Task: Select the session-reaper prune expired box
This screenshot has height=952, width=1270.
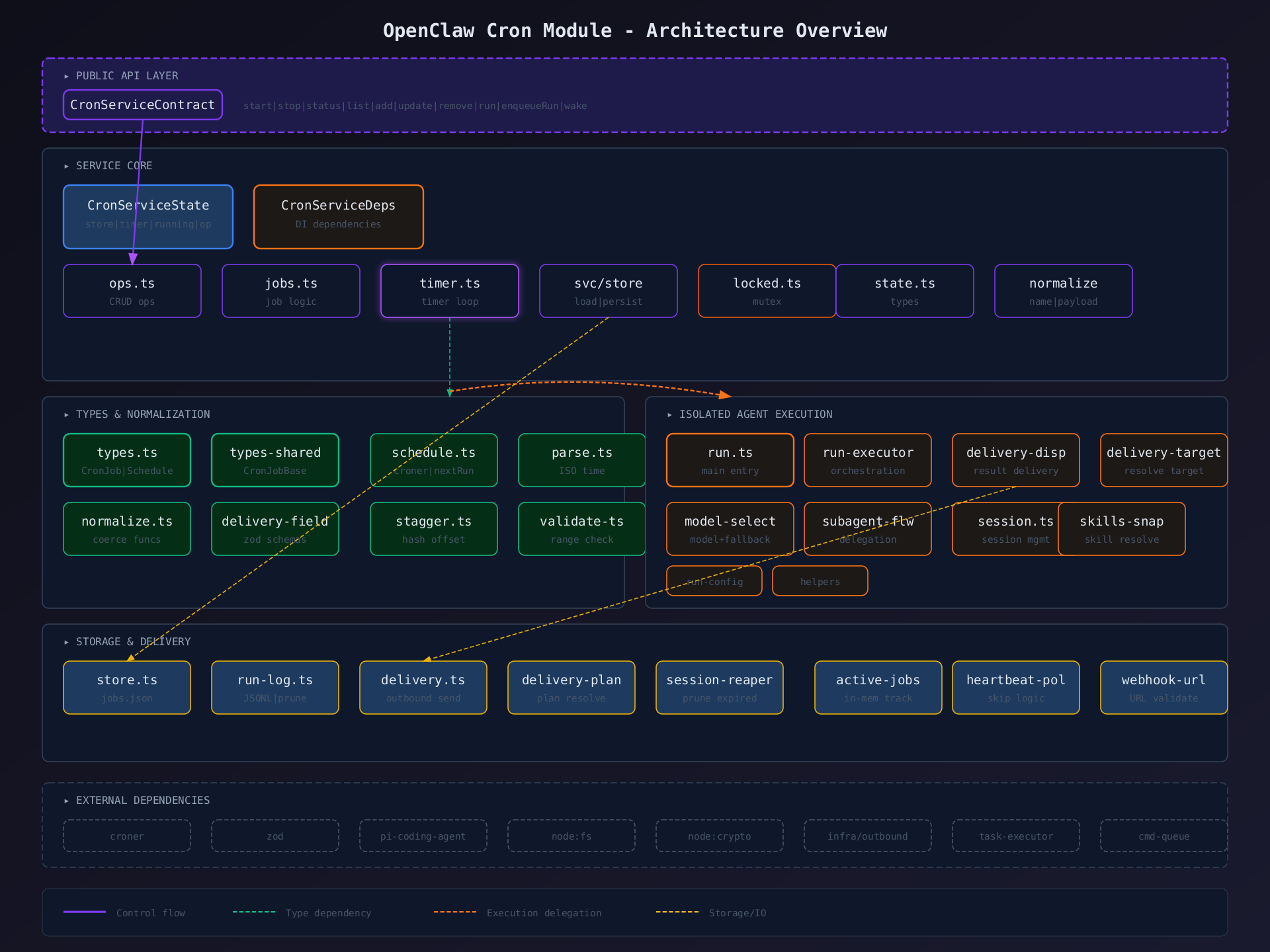Action: [720, 688]
